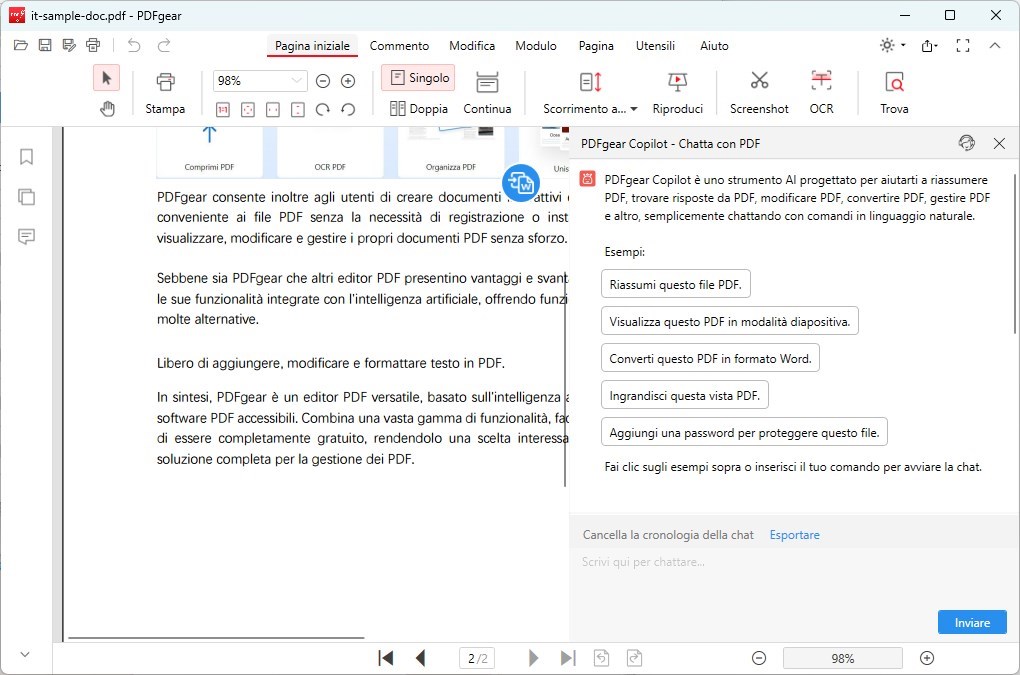Click 'Cancella la cronologia della chat'

[x=668, y=535]
